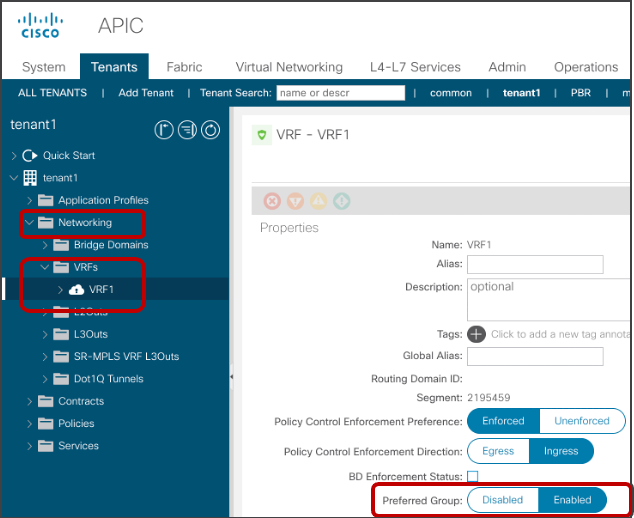Click the Quick Start icon in tree
The height and width of the screenshot is (518, 634).
click(30, 155)
